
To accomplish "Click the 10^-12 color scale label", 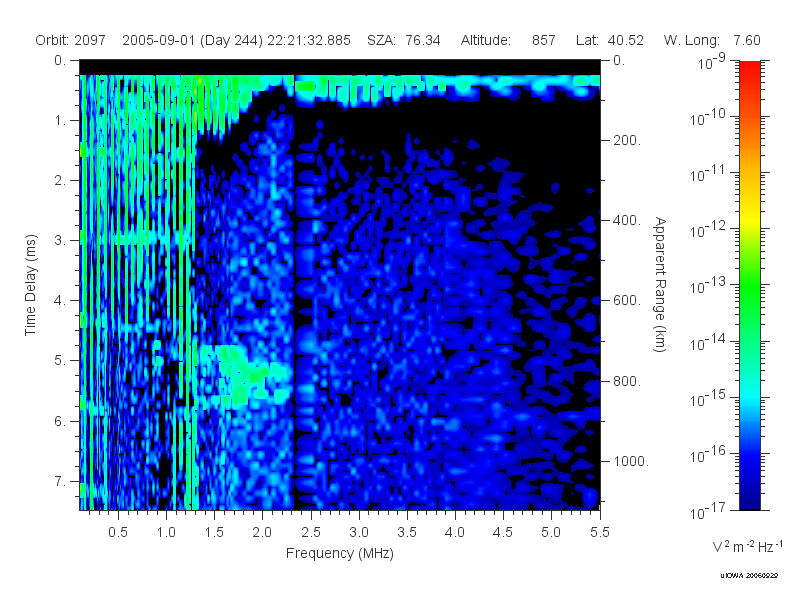I will point(708,230).
